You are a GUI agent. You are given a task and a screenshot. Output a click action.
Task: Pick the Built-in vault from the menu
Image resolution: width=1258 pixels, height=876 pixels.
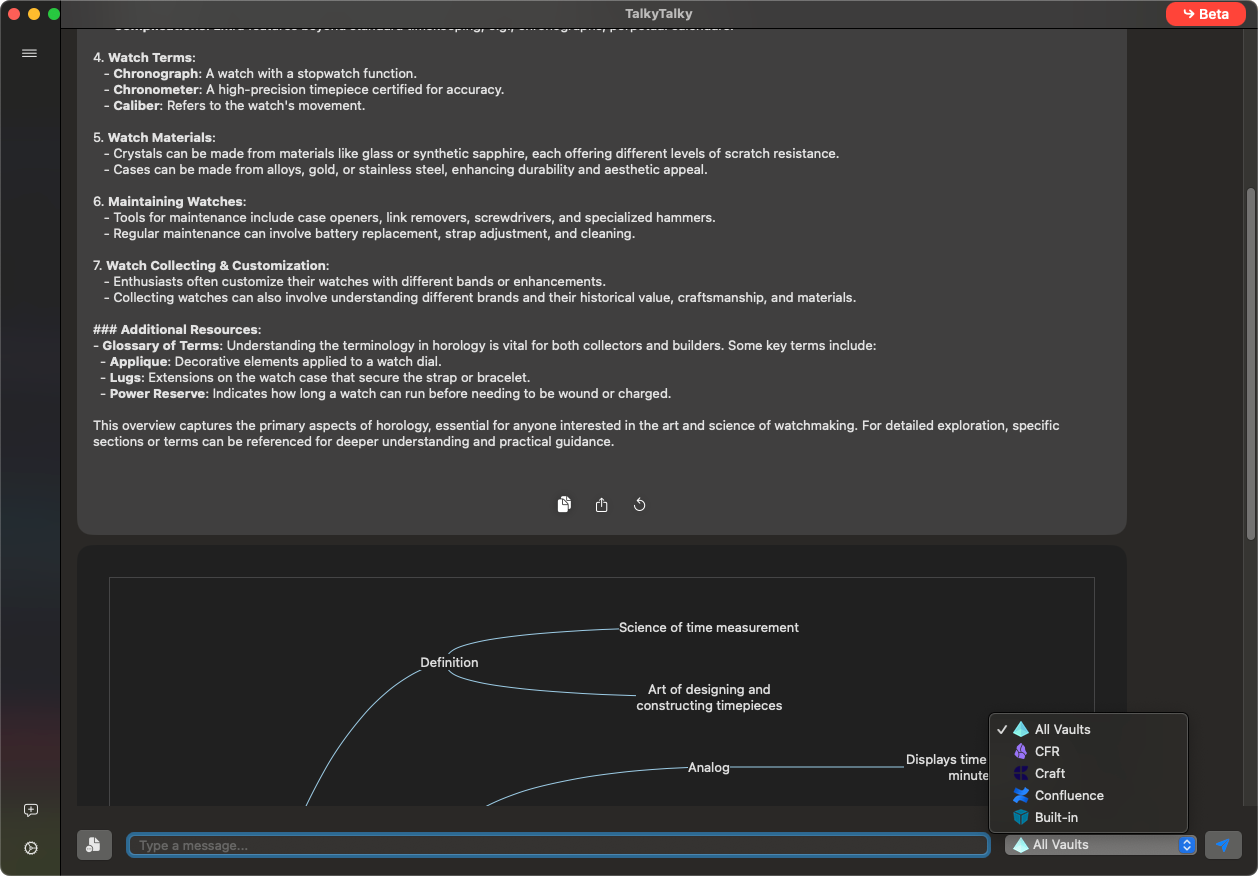tap(1055, 817)
